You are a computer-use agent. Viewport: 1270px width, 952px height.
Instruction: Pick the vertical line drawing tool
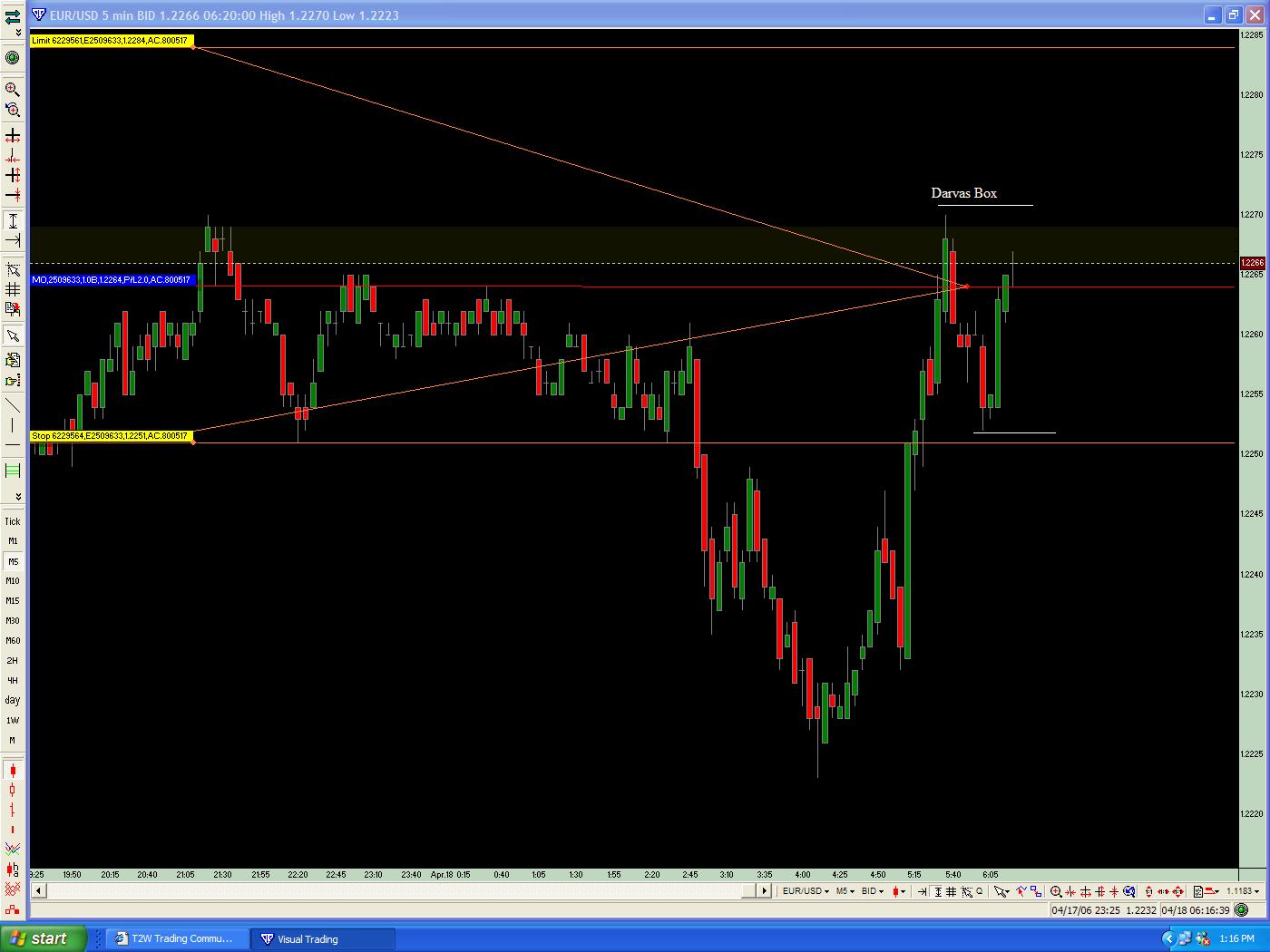(x=13, y=424)
